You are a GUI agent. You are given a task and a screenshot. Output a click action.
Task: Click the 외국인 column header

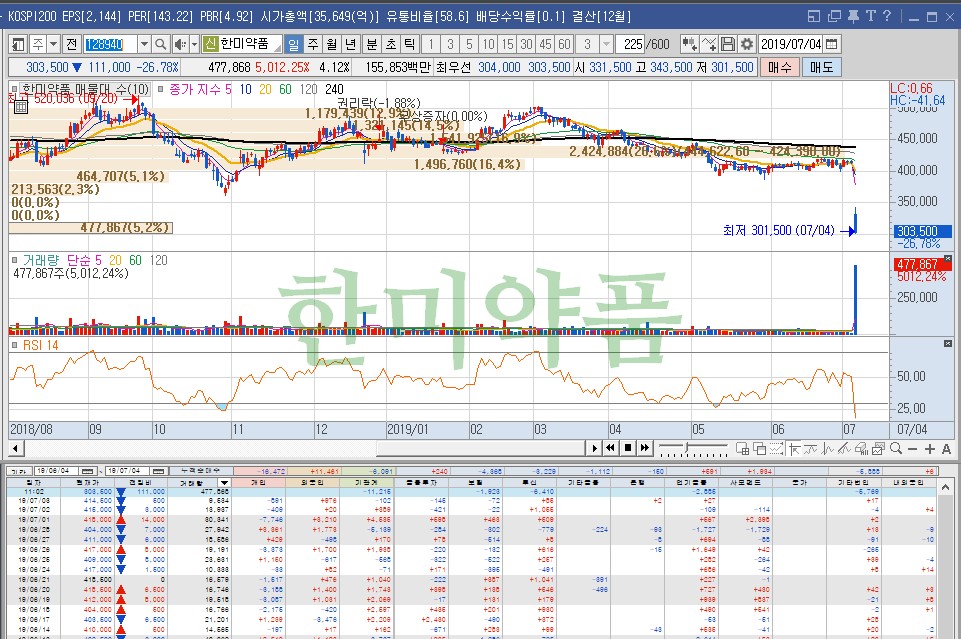[x=313, y=483]
